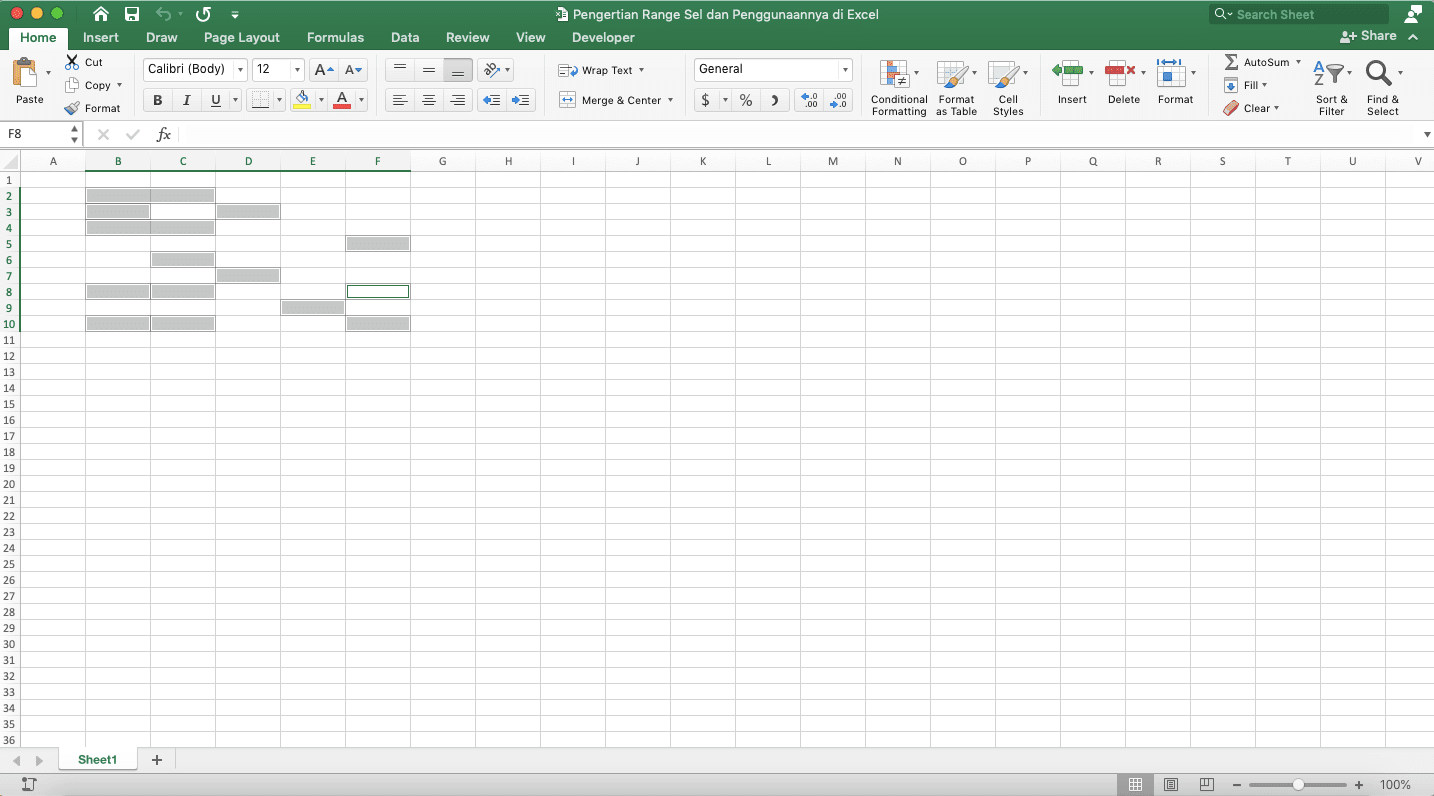Click the Cut scissors icon
The image size is (1434, 796).
(x=72, y=62)
